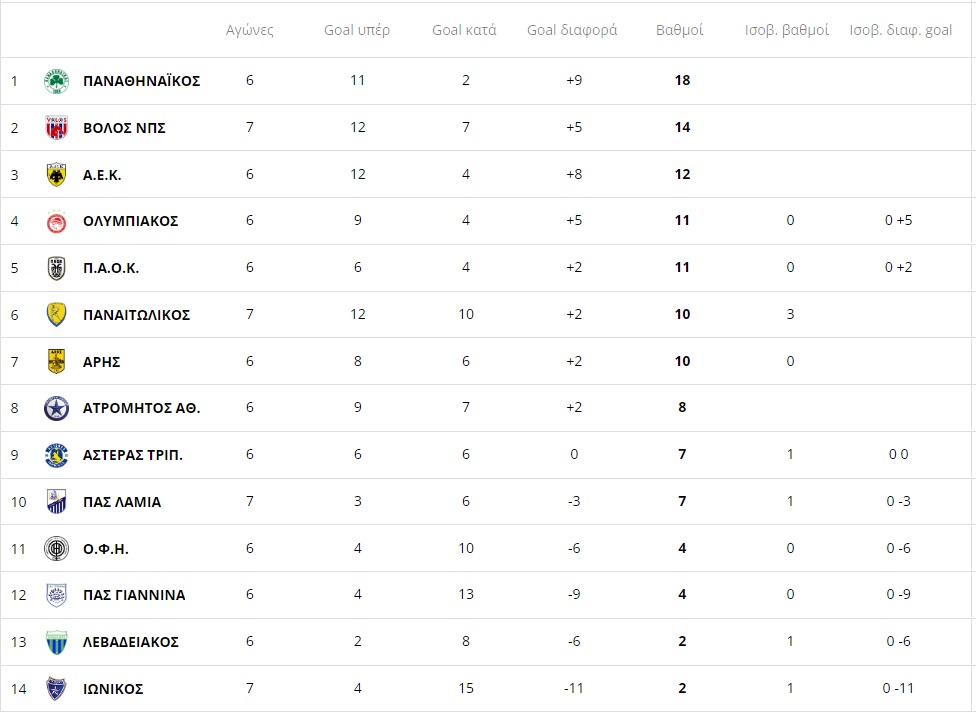Open the ΠΑΝΑΘΗΝΑΪΚΟΣ team name link
This screenshot has height=712, width=976.
point(141,81)
